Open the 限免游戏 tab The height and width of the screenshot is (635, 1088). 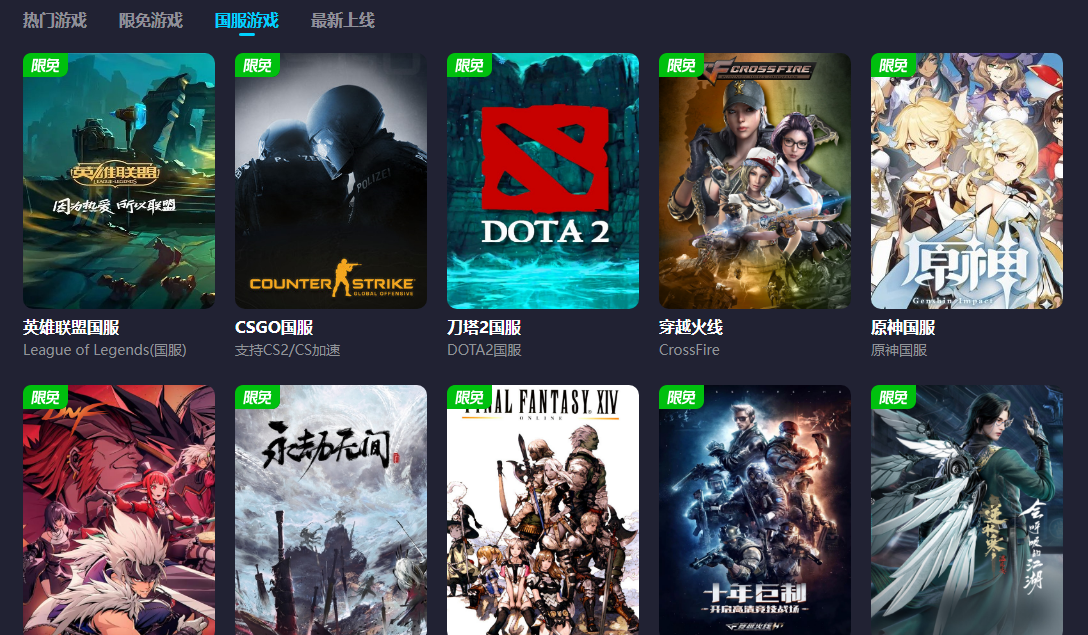tap(151, 20)
